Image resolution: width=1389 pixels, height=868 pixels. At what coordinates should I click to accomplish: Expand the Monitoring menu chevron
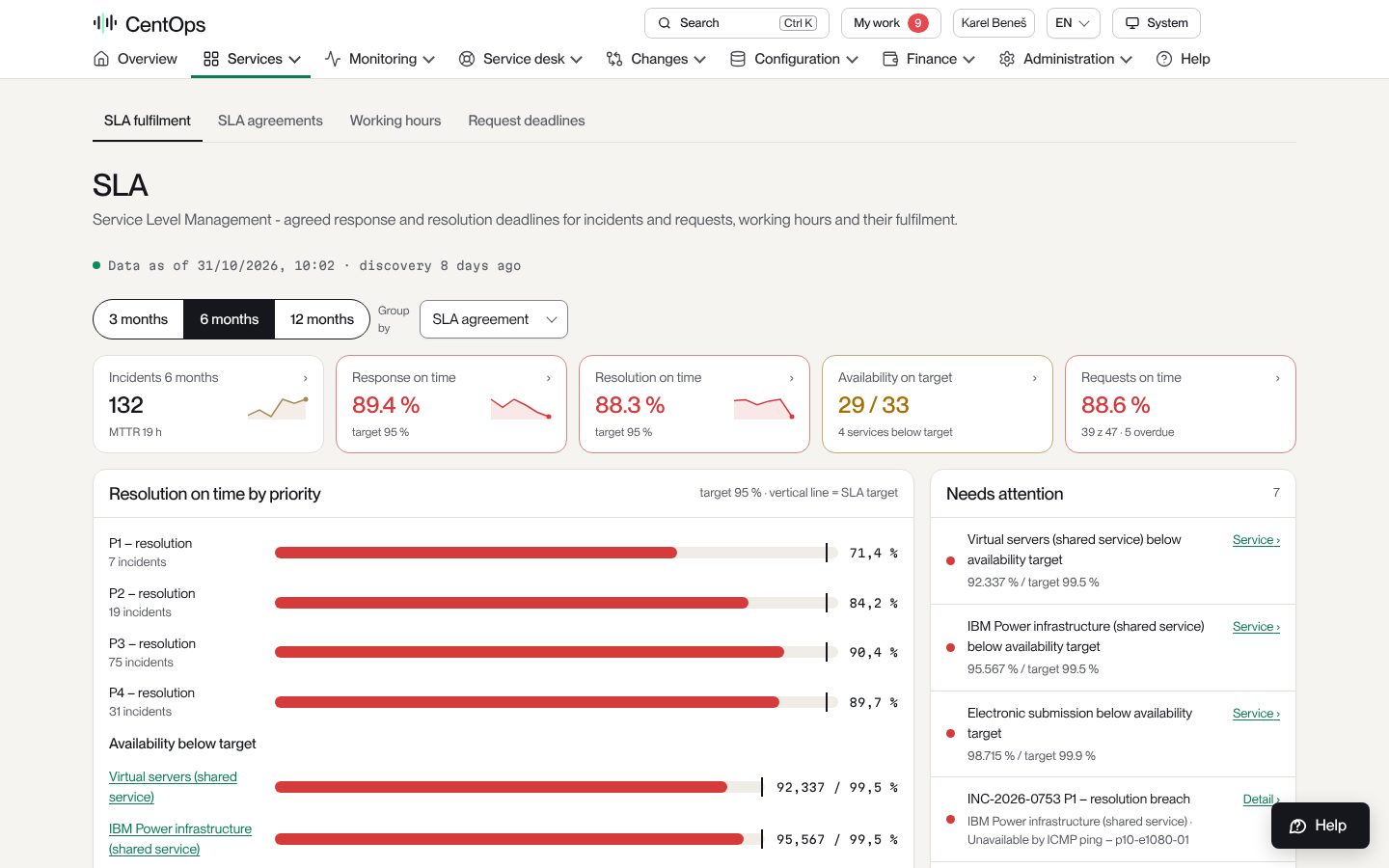coord(429,60)
